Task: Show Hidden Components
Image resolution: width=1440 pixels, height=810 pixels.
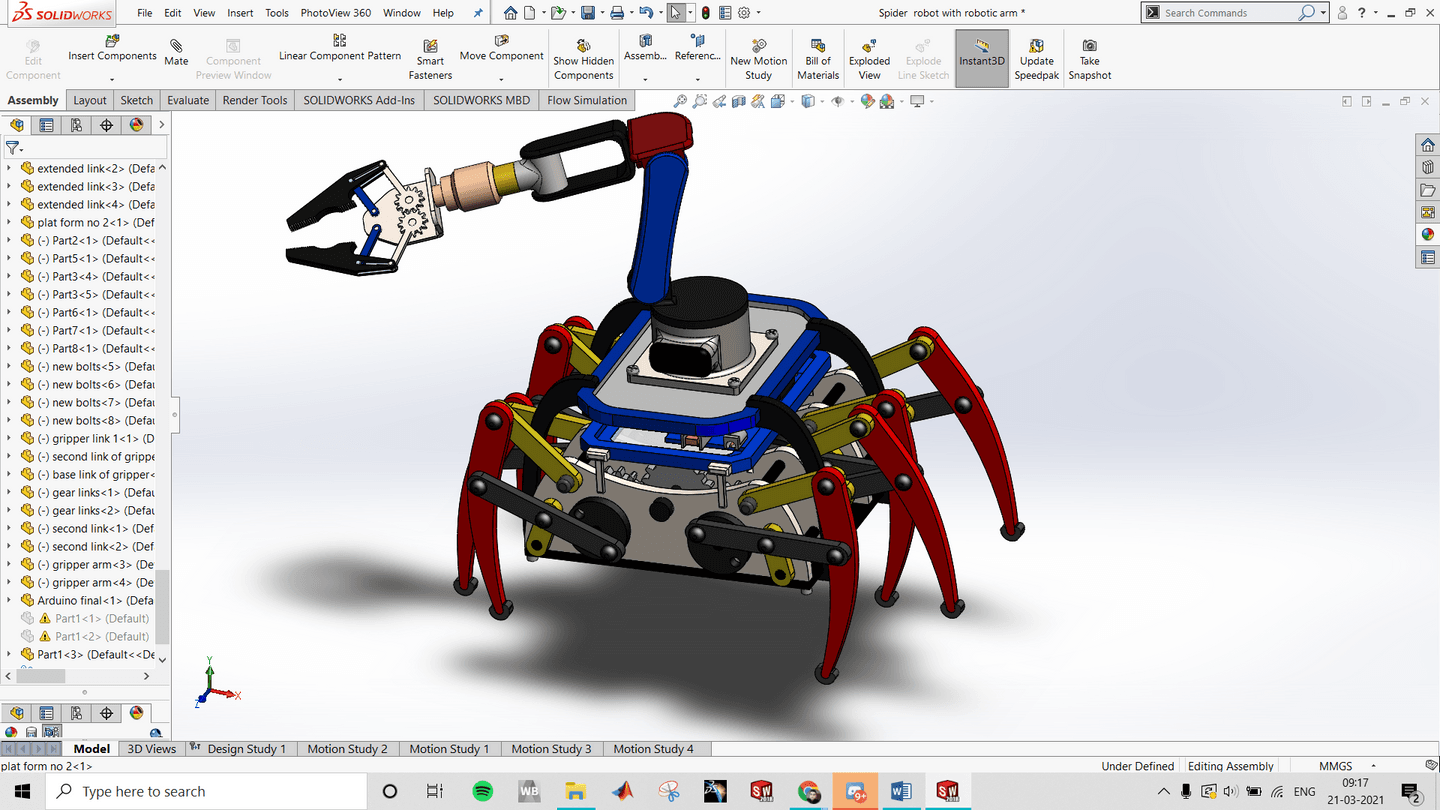Action: (x=583, y=60)
